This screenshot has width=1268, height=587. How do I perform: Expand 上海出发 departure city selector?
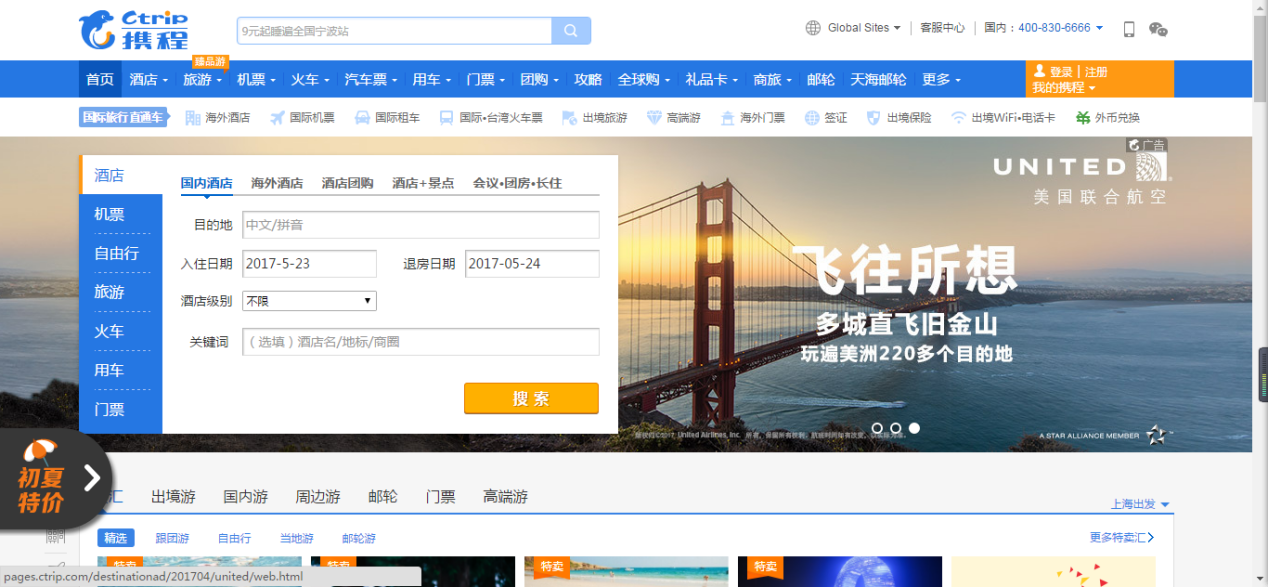click(1139, 504)
